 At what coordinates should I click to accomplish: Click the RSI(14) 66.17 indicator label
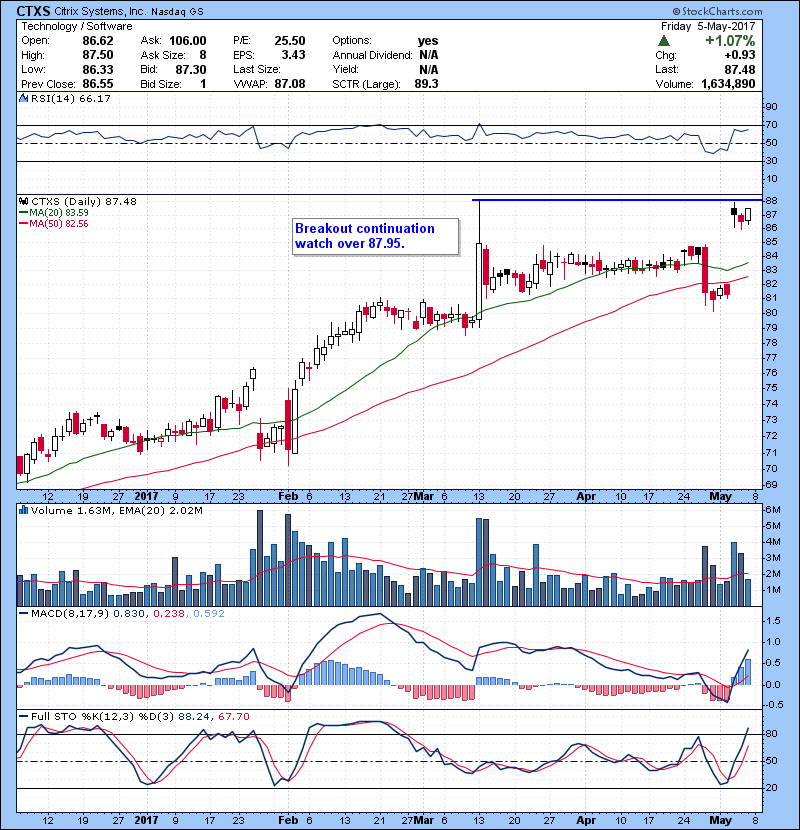point(71,98)
